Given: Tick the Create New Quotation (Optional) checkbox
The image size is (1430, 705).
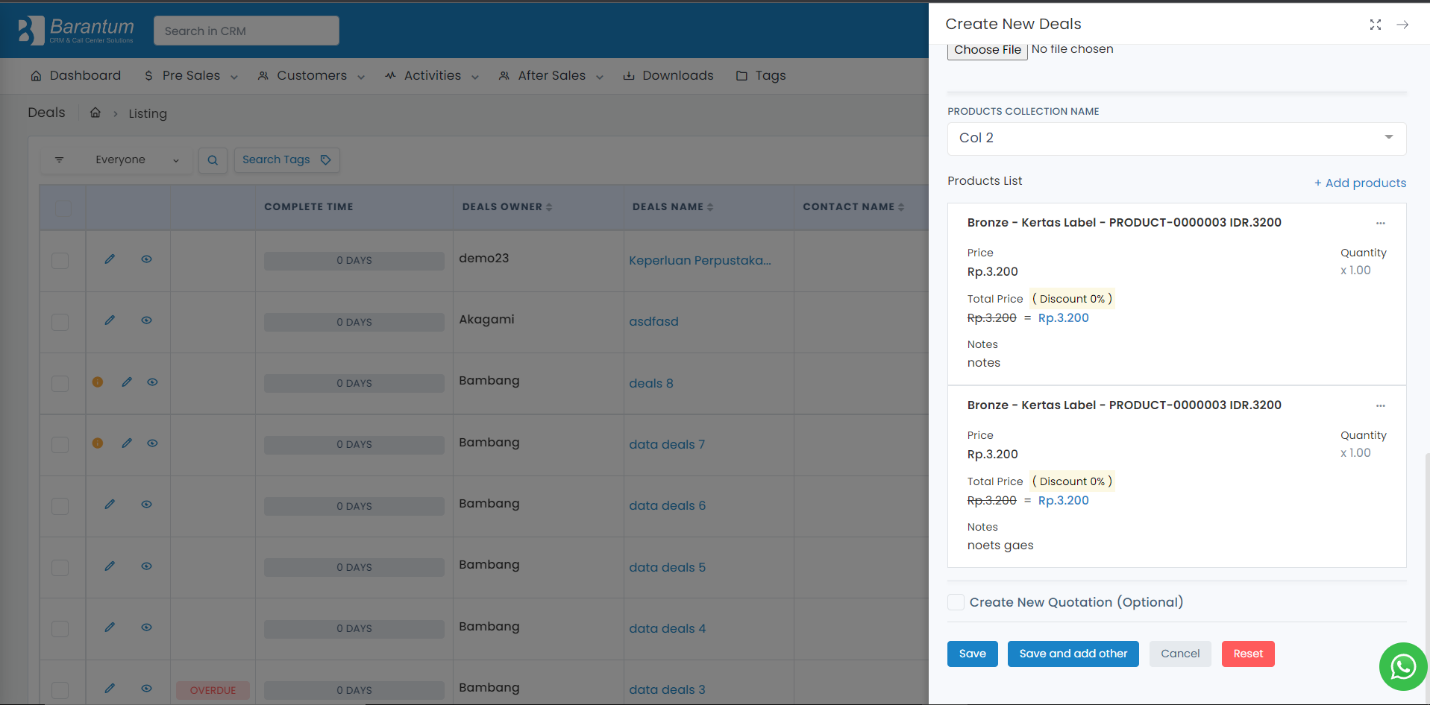Looking at the screenshot, I should [x=956, y=602].
